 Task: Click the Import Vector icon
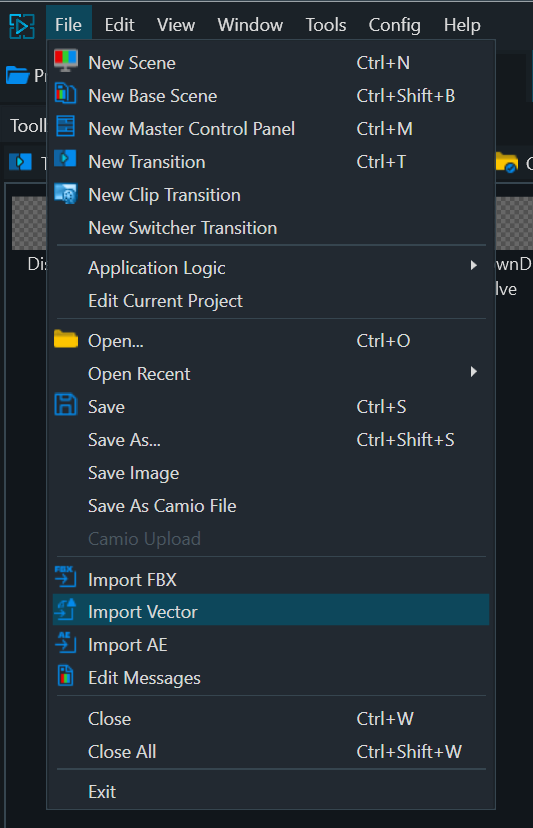[x=66, y=610]
